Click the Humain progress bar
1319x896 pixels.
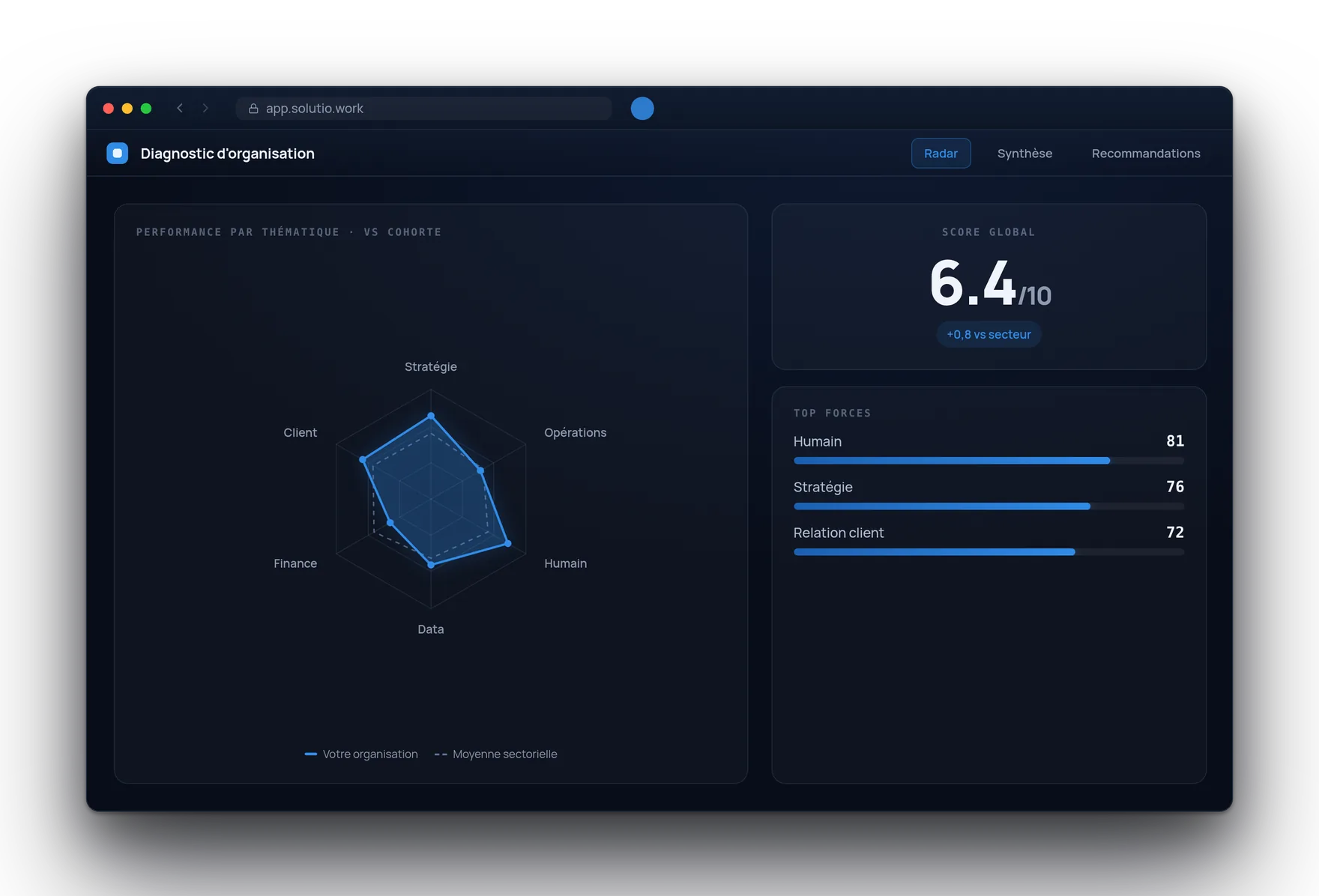pos(989,461)
